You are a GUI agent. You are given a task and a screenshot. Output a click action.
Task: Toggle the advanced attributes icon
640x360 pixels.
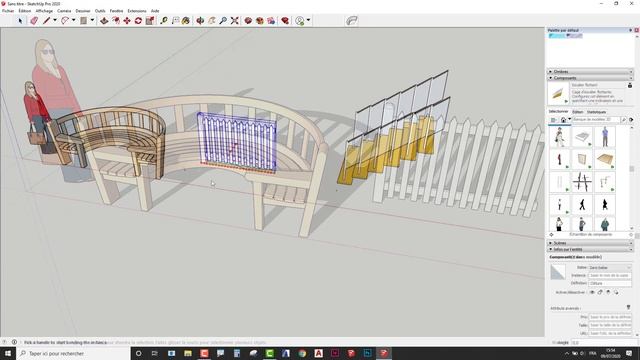(x=629, y=307)
